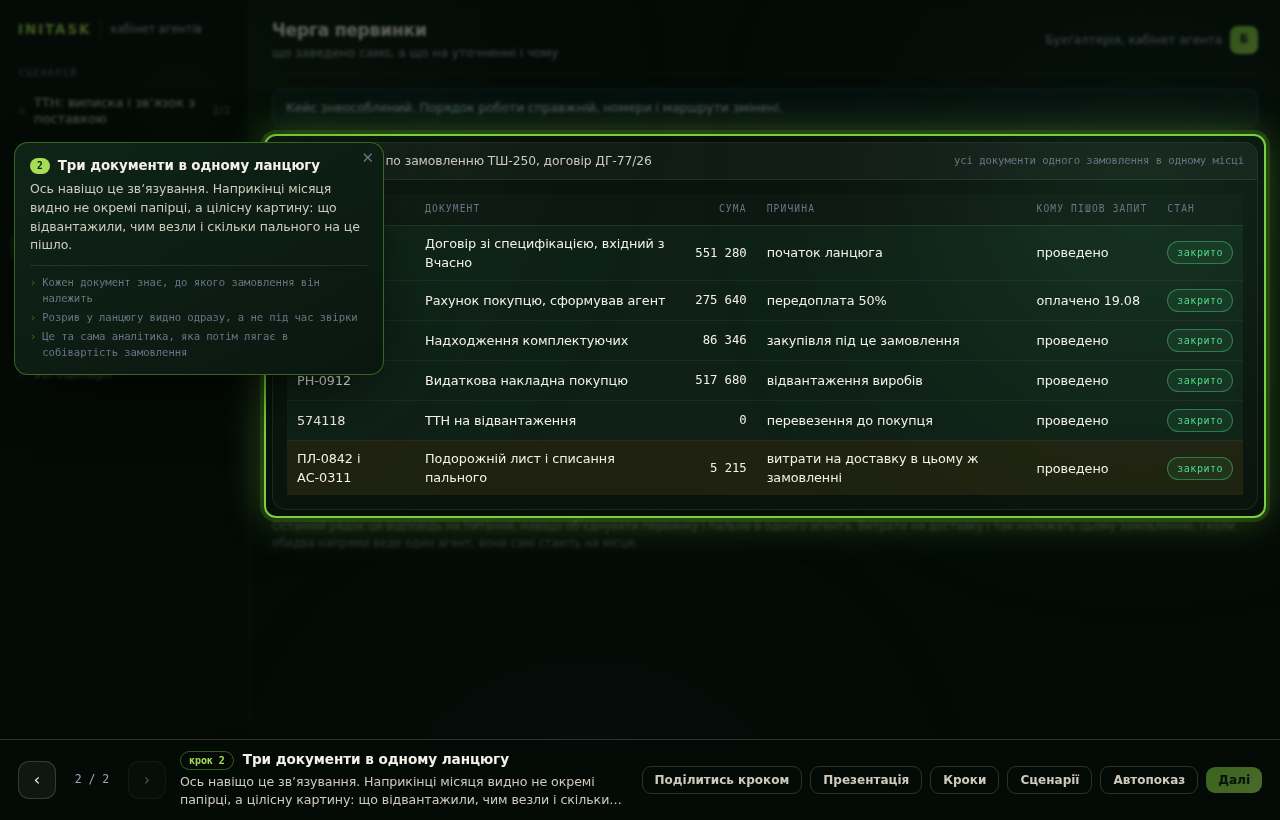Click the «ПРИЧИНА» column header
The width and height of the screenshot is (1280, 820).
pos(791,209)
